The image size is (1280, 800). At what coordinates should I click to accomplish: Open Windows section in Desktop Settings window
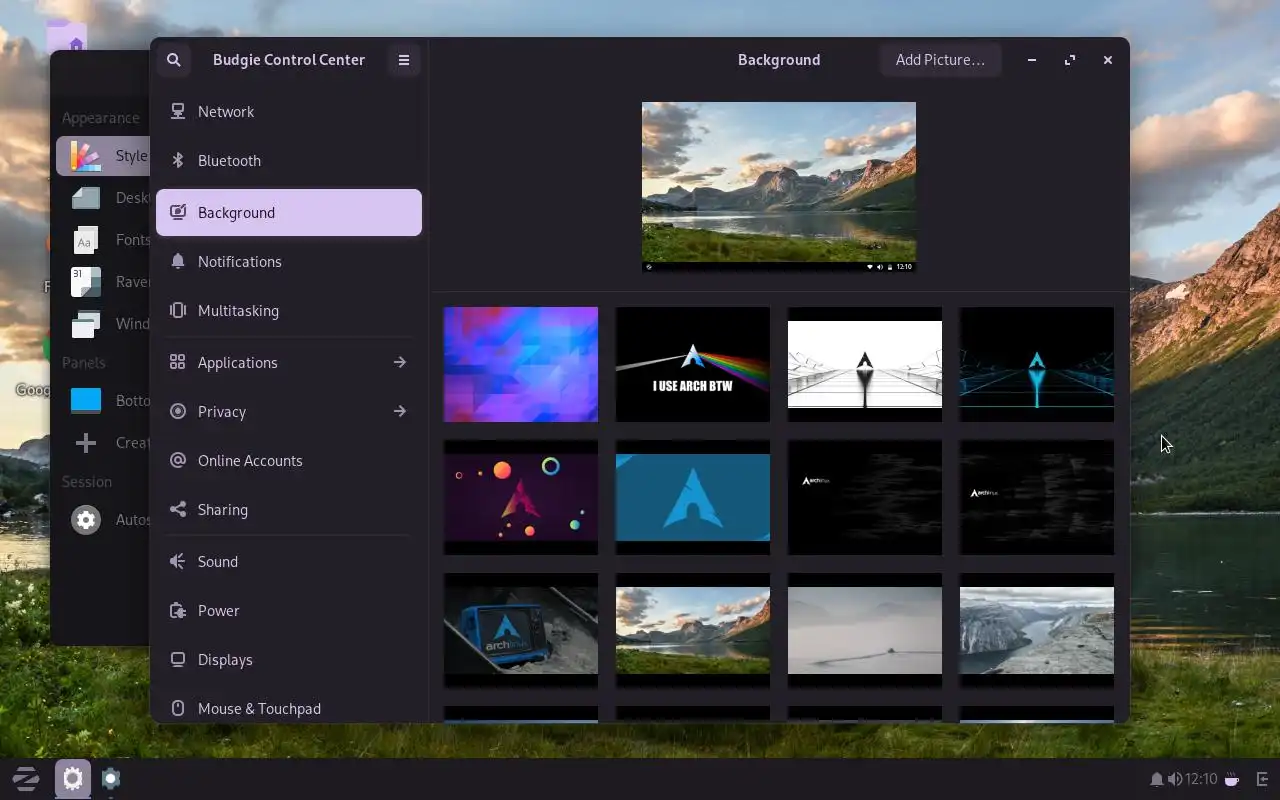[x=104, y=324]
